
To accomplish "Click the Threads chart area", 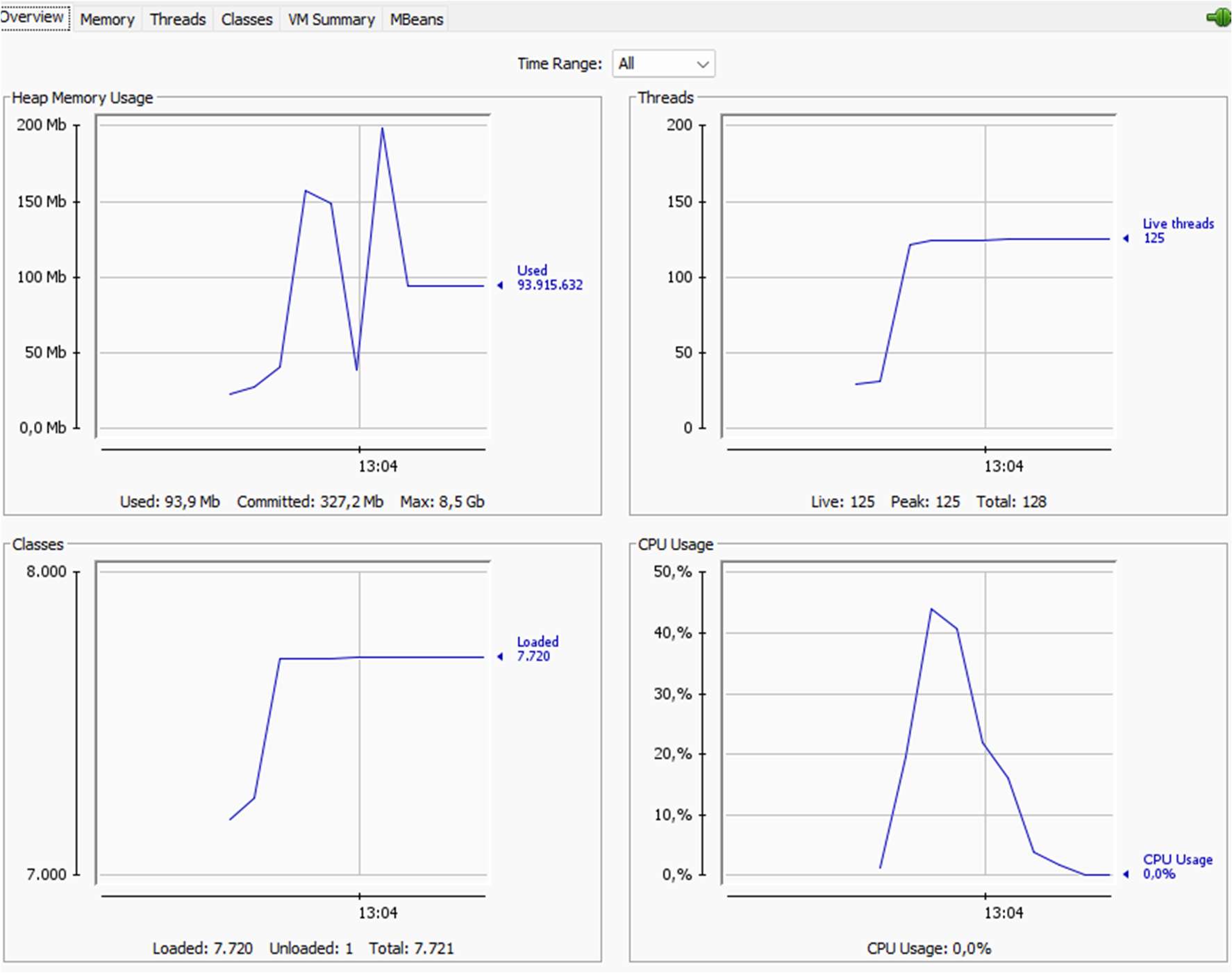I will (918, 276).
